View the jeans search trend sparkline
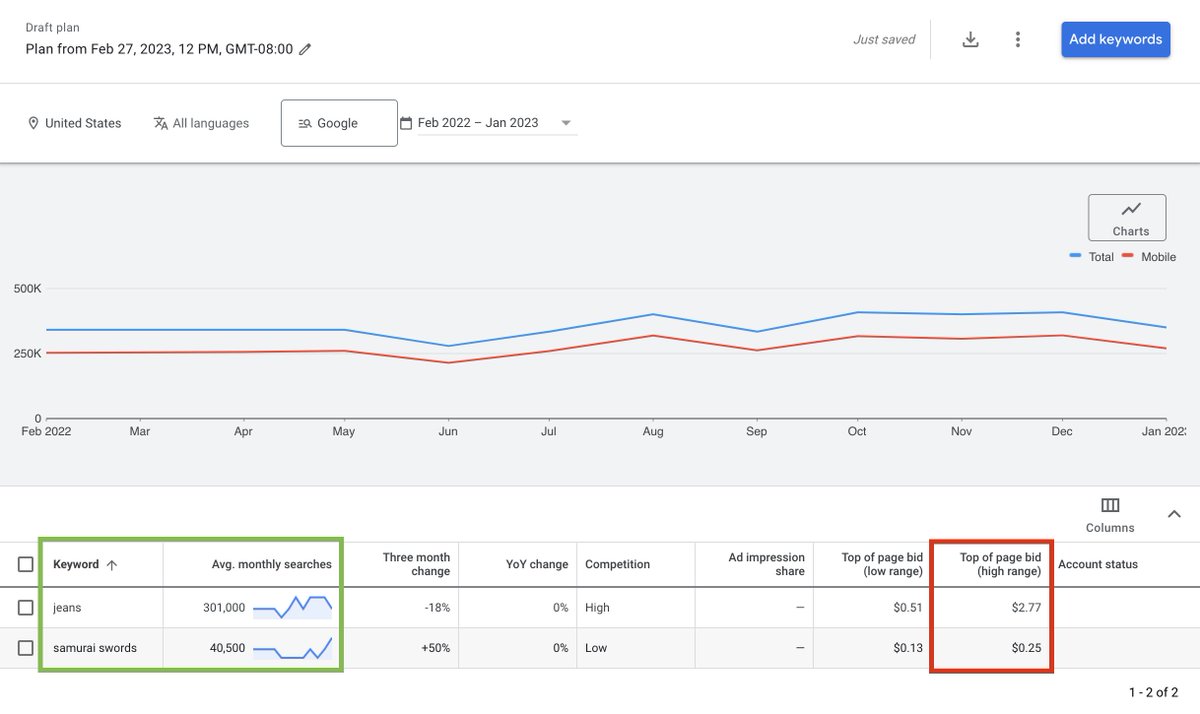 click(x=292, y=607)
